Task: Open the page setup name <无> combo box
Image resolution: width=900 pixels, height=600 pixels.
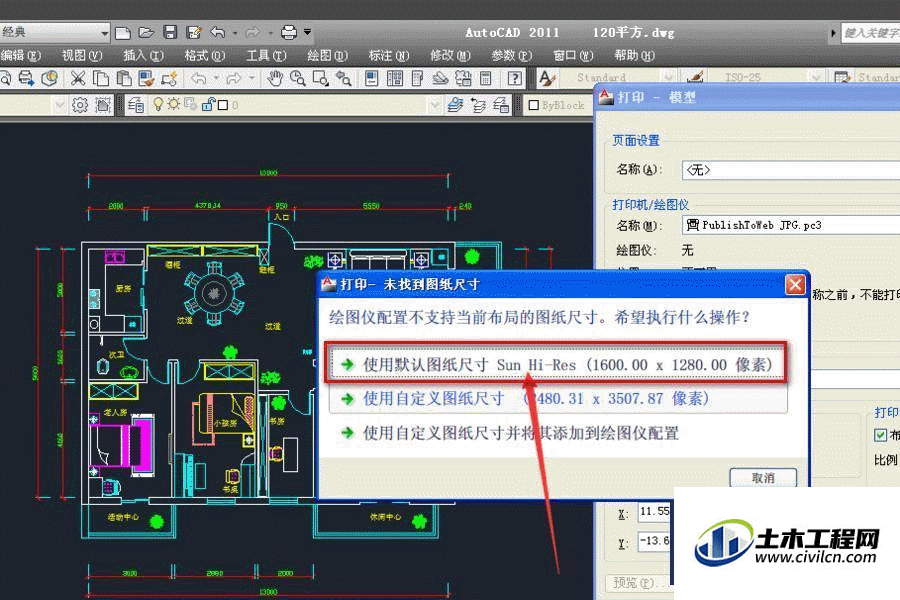Action: (x=791, y=170)
